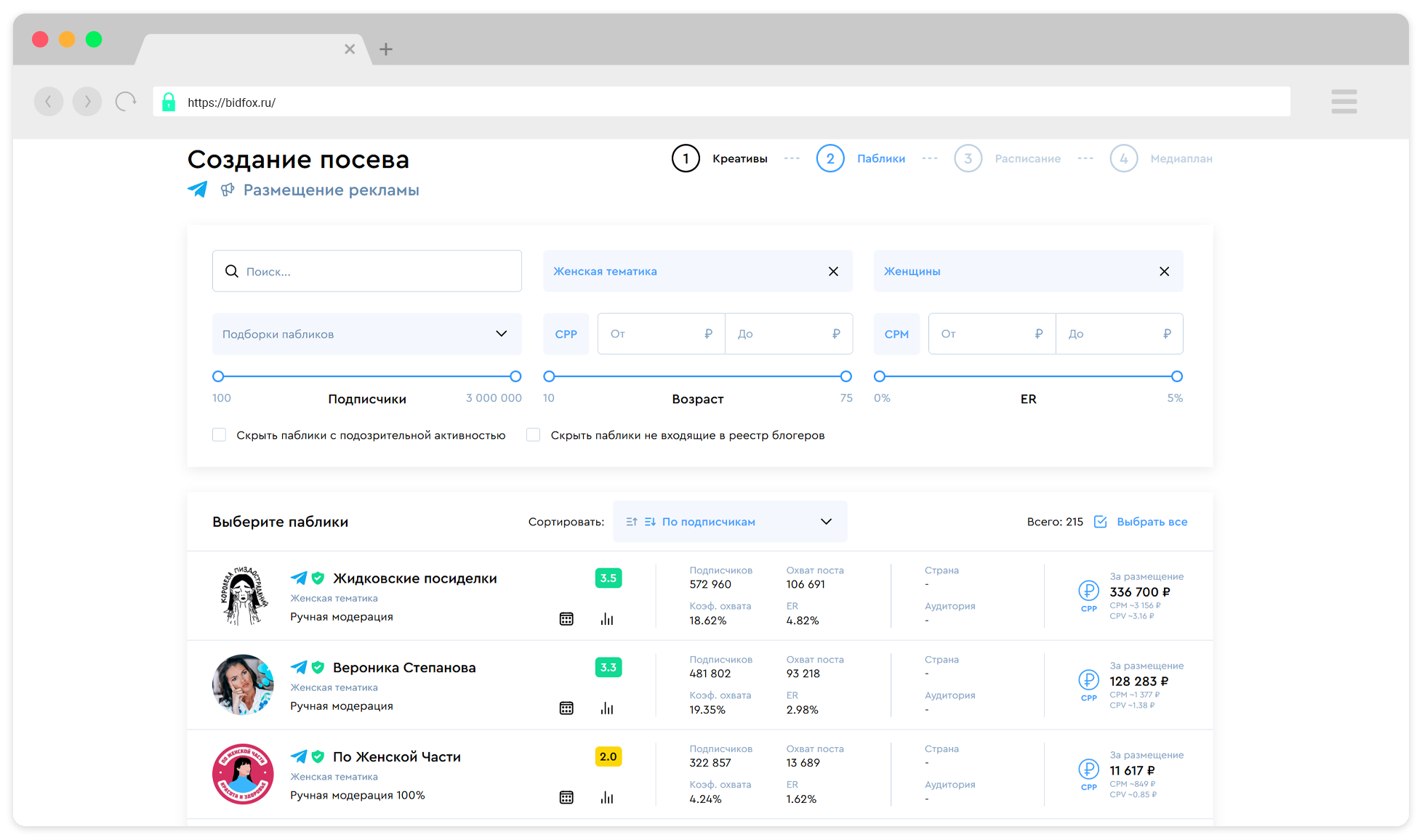1422x840 pixels.
Task: Click the CPP filter button
Action: click(566, 334)
